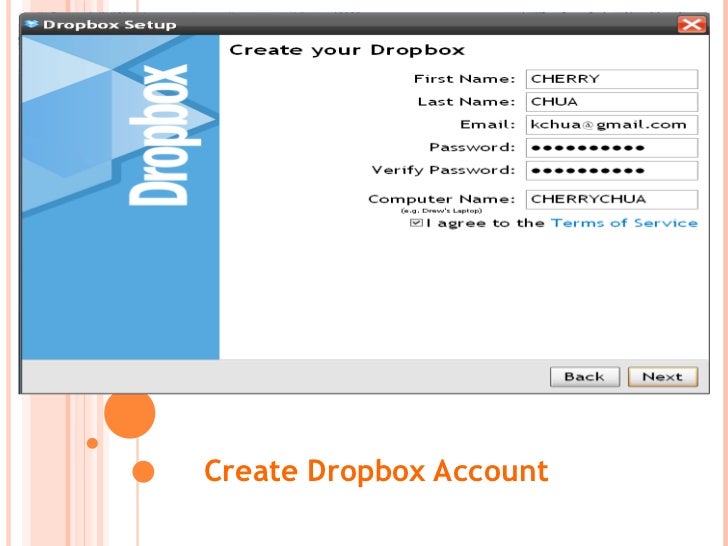This screenshot has width=728, height=546.
Task: Click the "(e.g. Drew's Laptop)" hint text
Action: click(442, 211)
